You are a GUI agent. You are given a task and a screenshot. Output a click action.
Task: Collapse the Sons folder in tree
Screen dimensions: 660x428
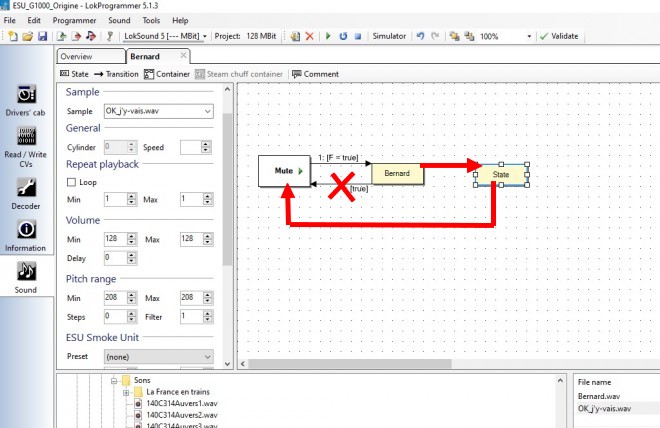(x=114, y=381)
